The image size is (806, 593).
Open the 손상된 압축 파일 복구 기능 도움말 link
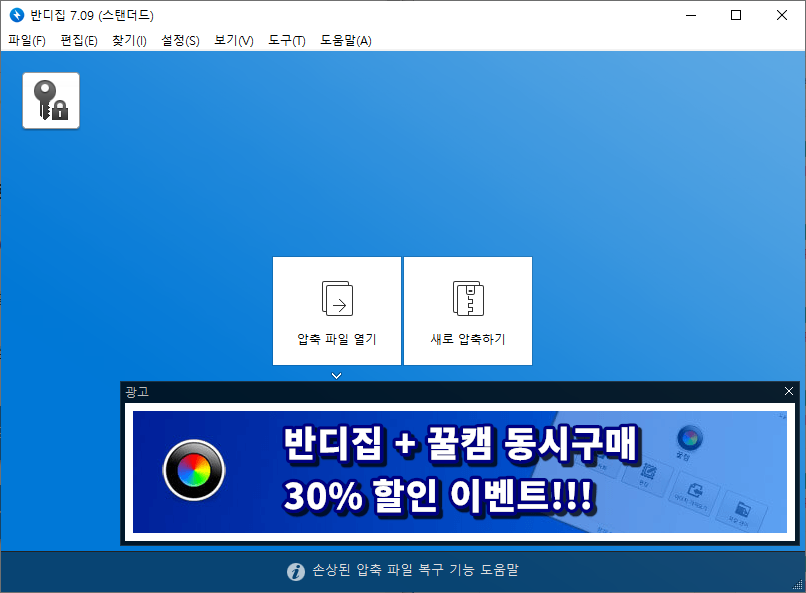415,570
